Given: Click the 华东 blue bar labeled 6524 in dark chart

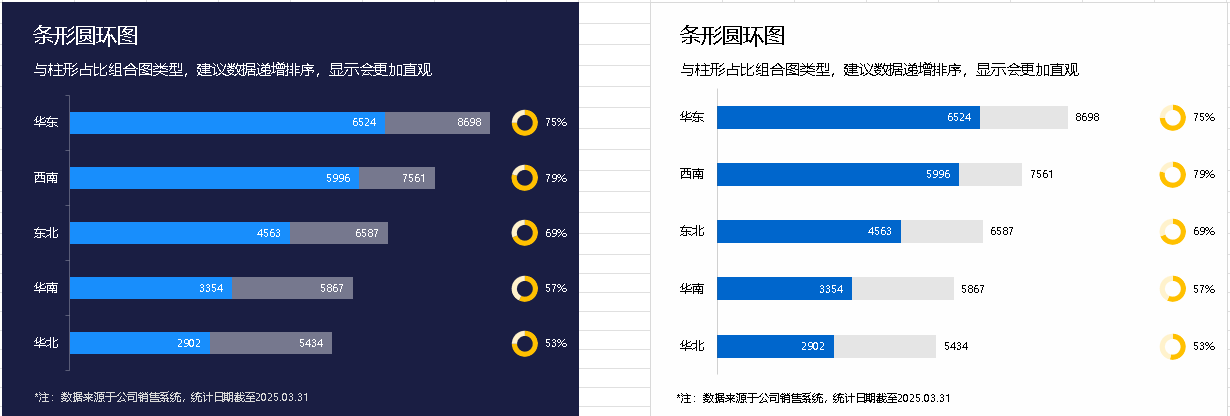Looking at the screenshot, I should tap(227, 123).
